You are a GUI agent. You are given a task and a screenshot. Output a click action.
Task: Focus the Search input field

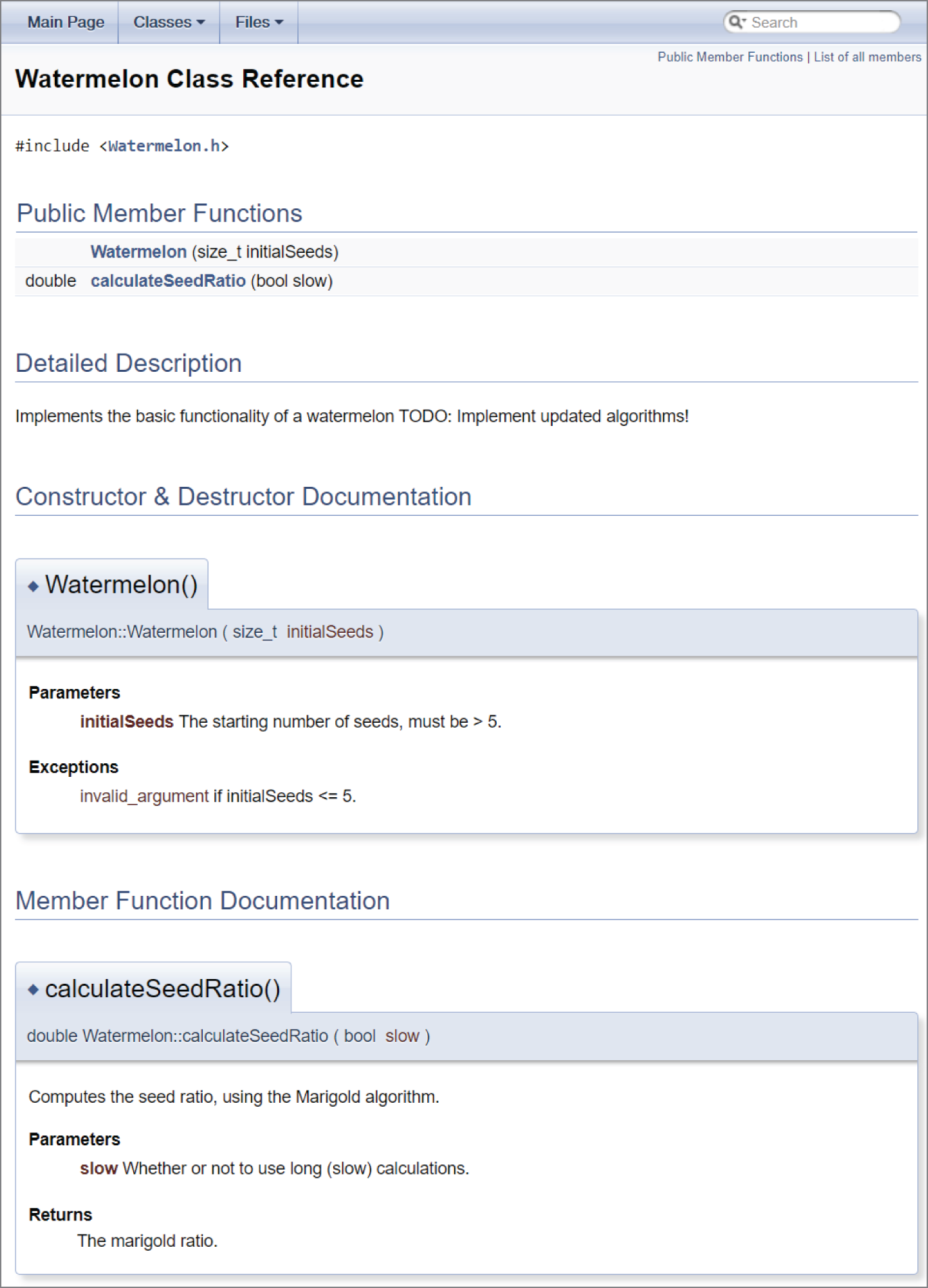[820, 22]
